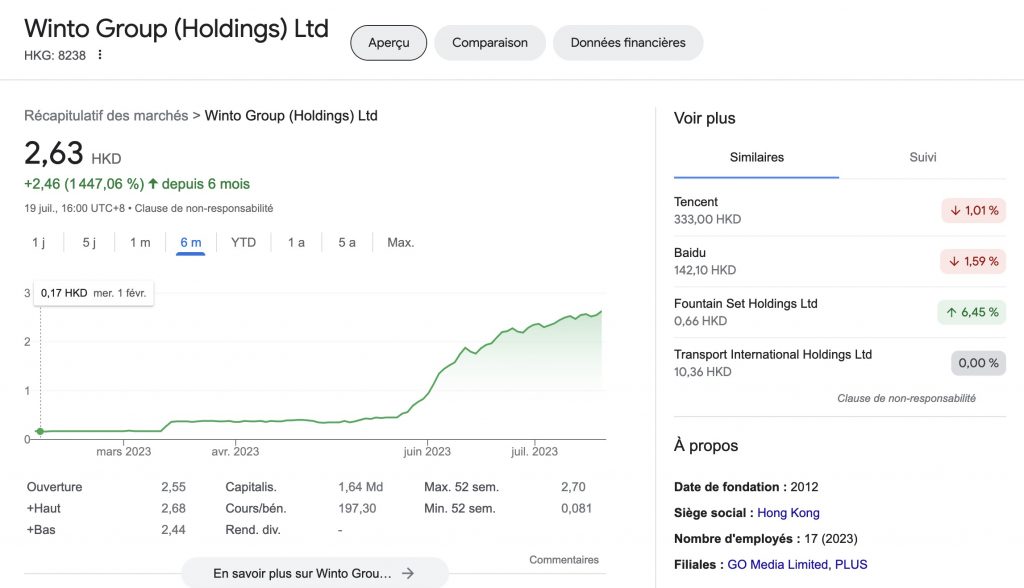This screenshot has height=588, width=1024.
Task: Select the Max. chart range
Action: (400, 242)
